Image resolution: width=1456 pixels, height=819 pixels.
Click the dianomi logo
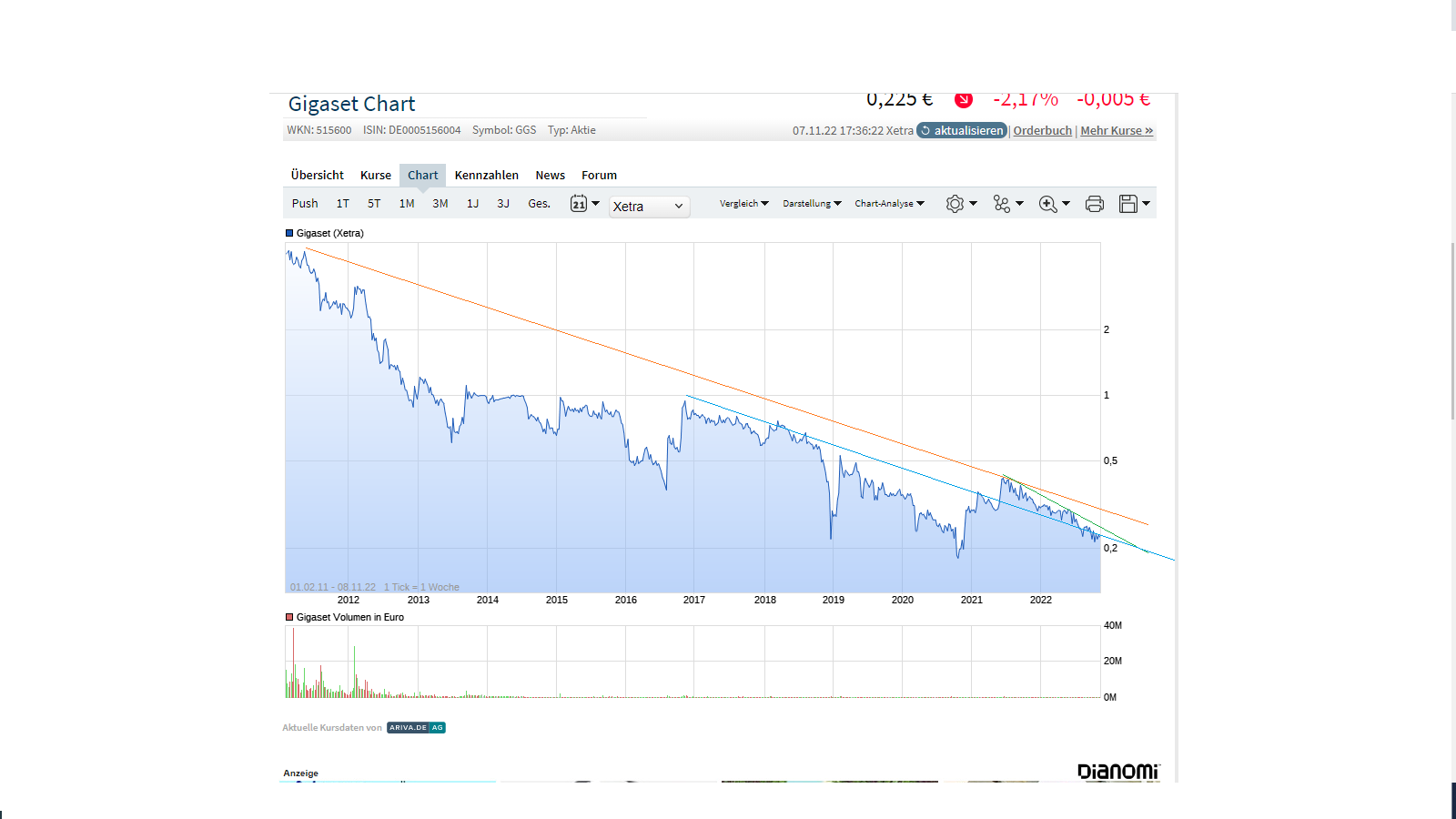pos(1118,772)
